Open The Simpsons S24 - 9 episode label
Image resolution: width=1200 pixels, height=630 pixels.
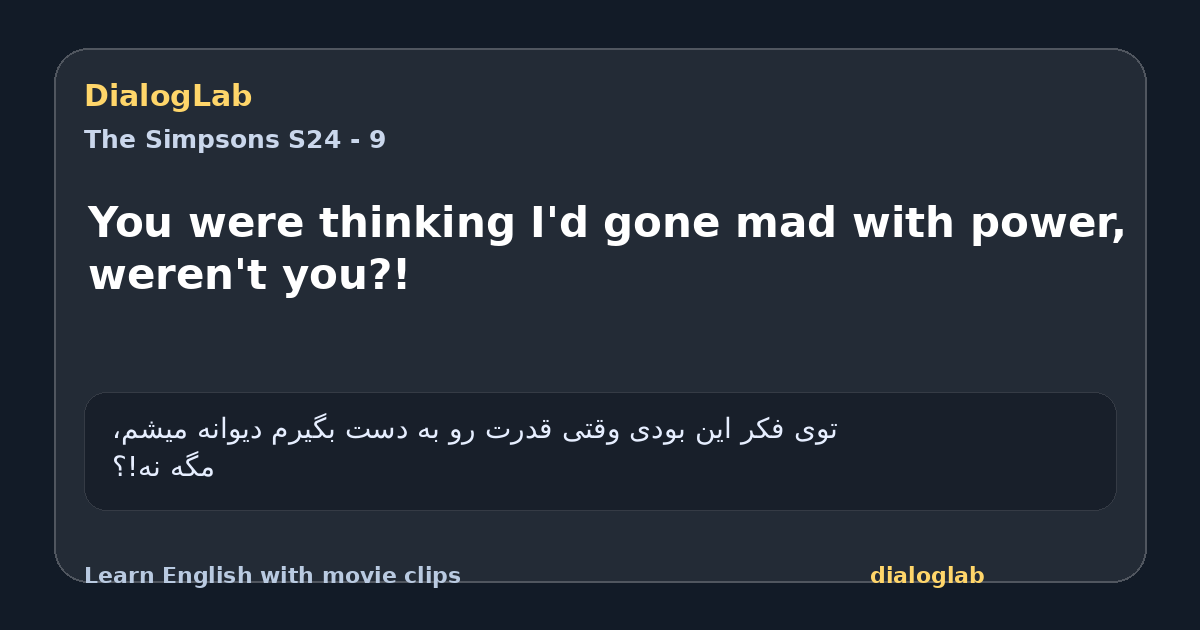pos(235,140)
